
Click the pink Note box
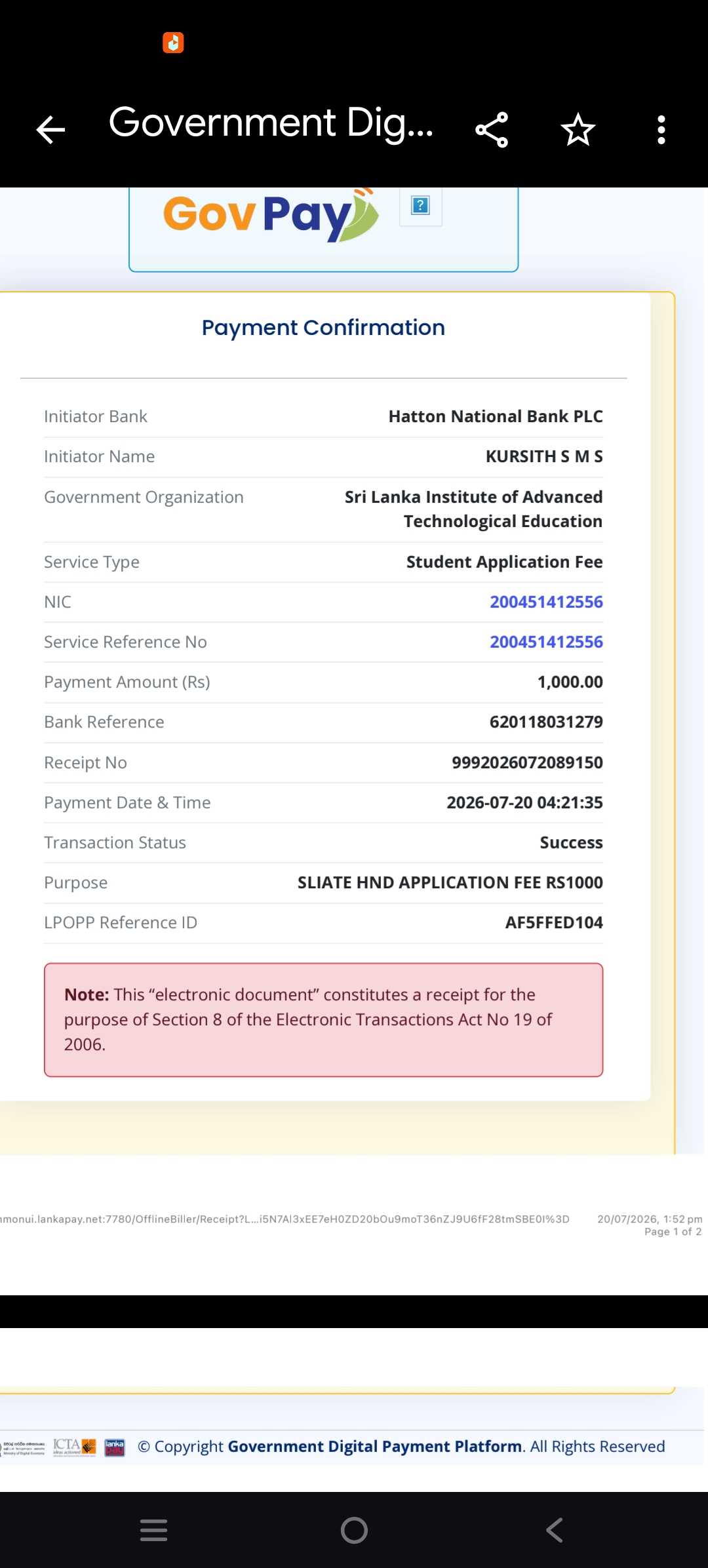(x=323, y=1019)
